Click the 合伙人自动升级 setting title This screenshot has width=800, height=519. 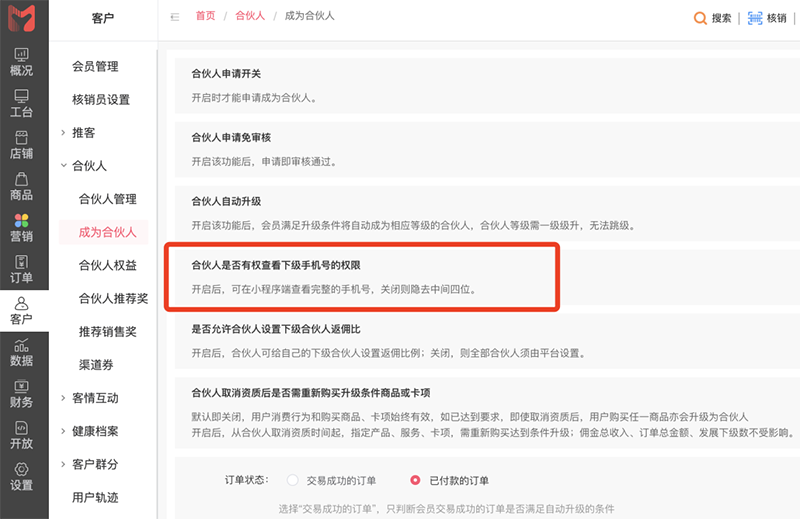(x=226, y=202)
